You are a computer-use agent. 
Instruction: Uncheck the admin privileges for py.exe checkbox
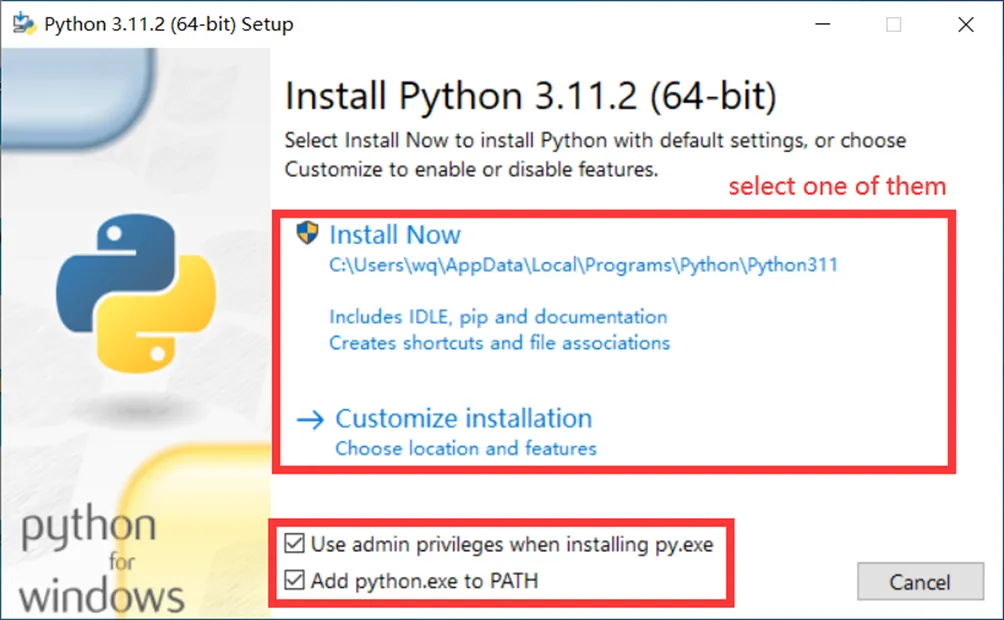point(294,545)
